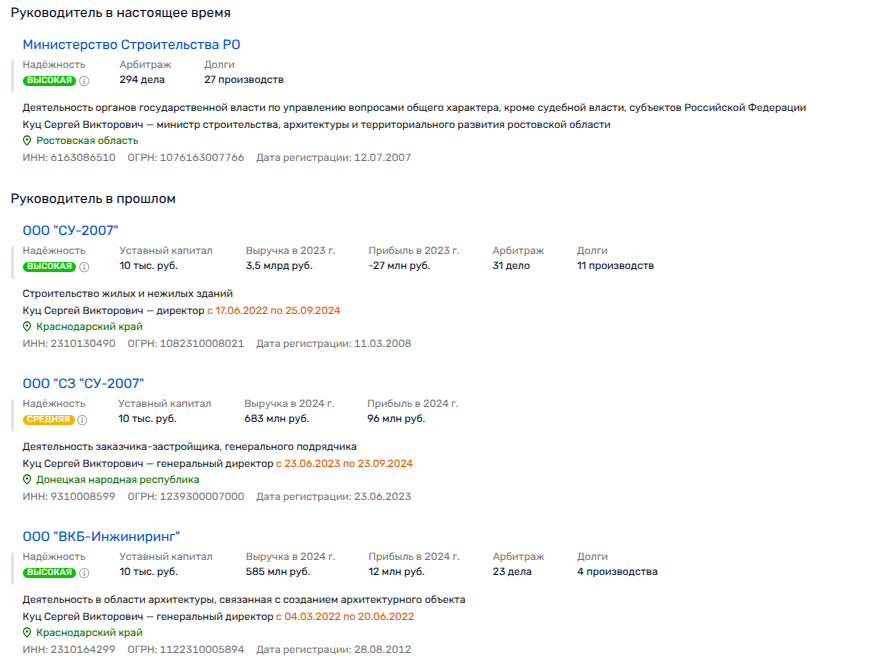Click info icon beside ВКБ-Инжиниринг reliability badge
The height and width of the screenshot is (659, 870).
[x=84, y=572]
